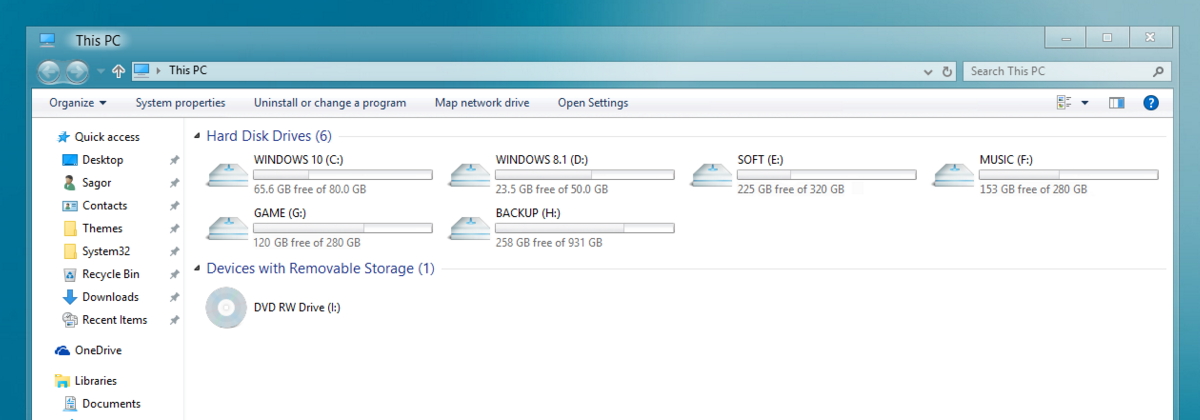
Task: Click '120 GB free of 280 GB' text
Action: click(x=307, y=243)
